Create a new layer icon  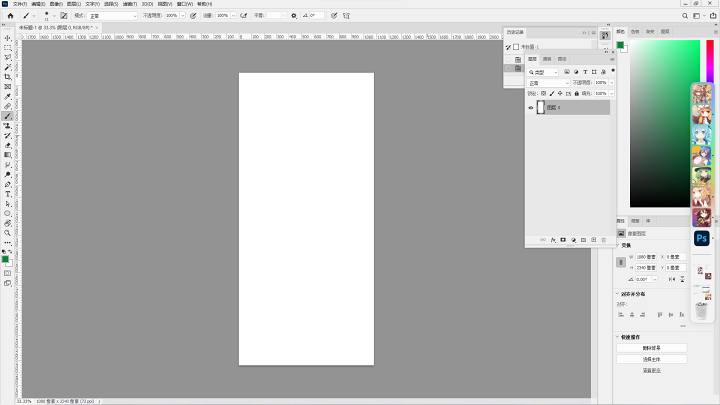pos(593,240)
